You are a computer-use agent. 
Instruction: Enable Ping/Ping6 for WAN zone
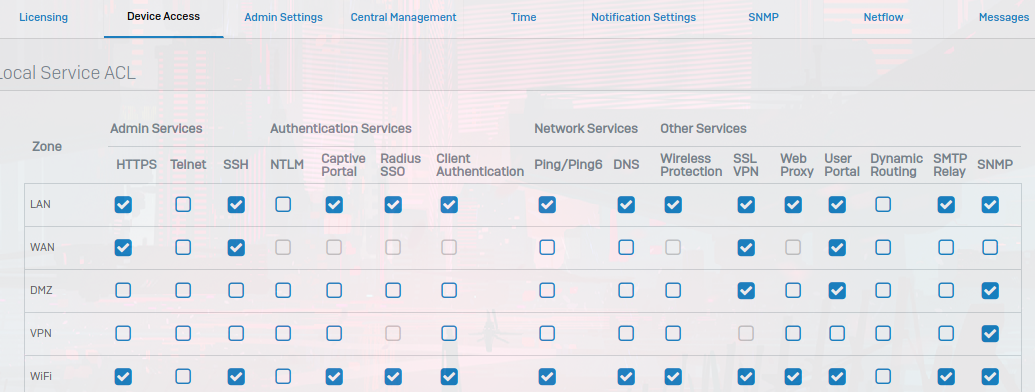(547, 247)
